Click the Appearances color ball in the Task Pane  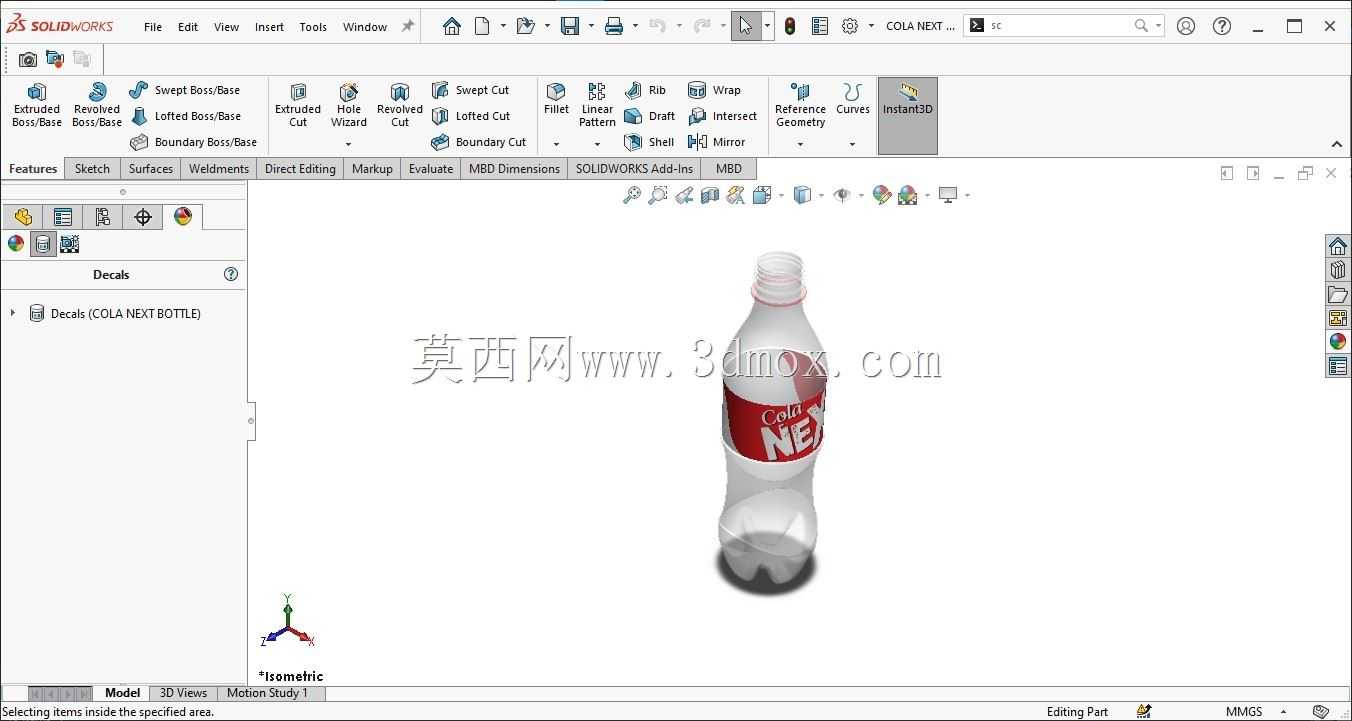(x=1338, y=342)
